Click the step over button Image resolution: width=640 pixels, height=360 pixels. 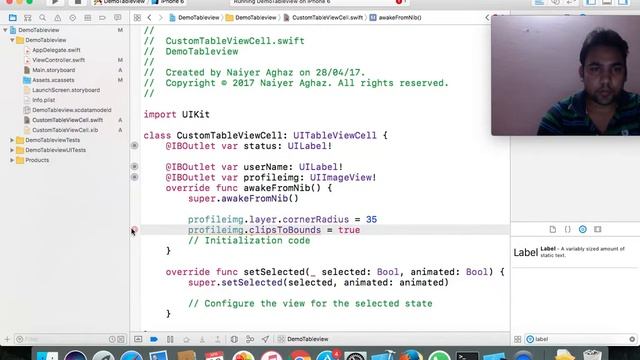[x=187, y=339]
